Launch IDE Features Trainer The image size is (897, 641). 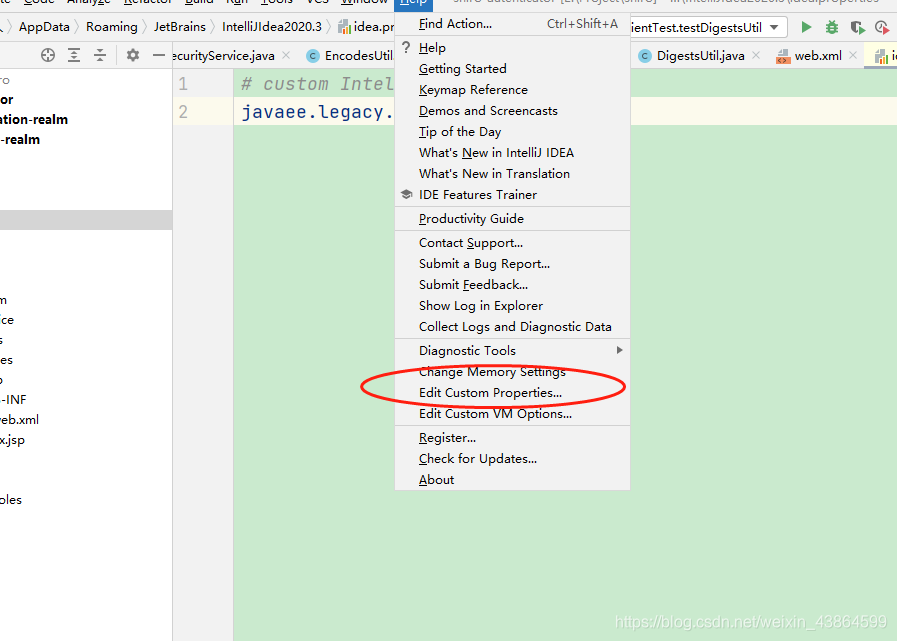(x=513, y=195)
